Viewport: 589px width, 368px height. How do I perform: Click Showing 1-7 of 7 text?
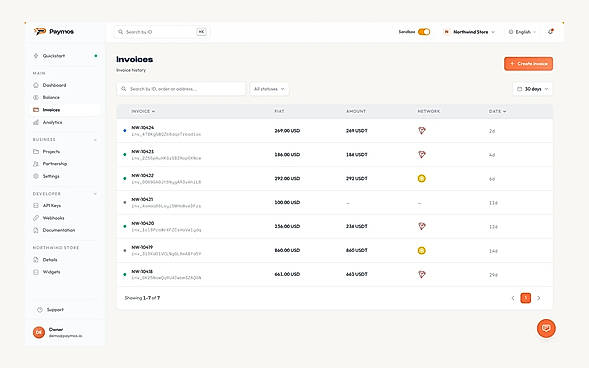[x=142, y=298]
